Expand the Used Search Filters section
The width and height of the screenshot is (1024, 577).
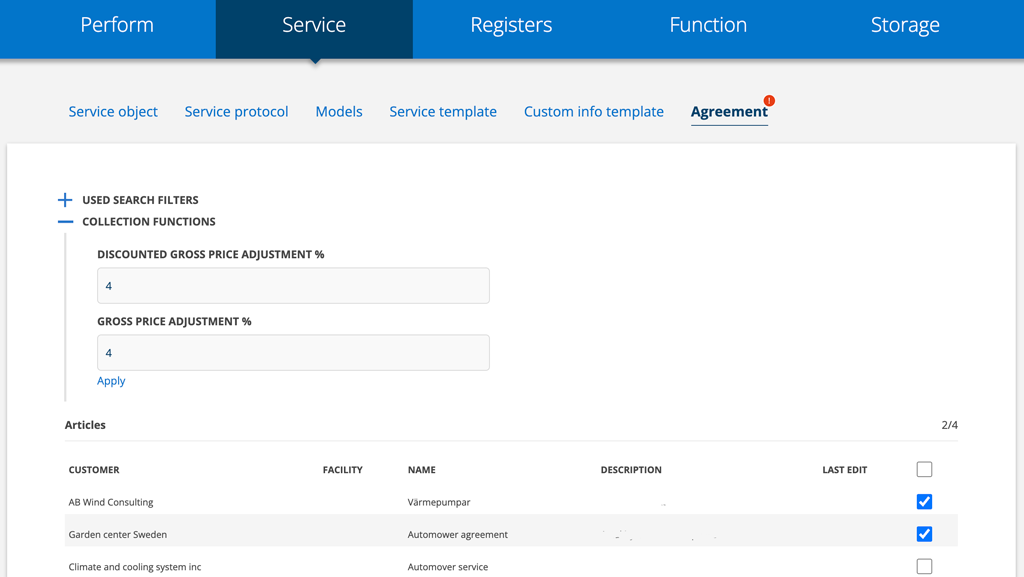point(65,200)
